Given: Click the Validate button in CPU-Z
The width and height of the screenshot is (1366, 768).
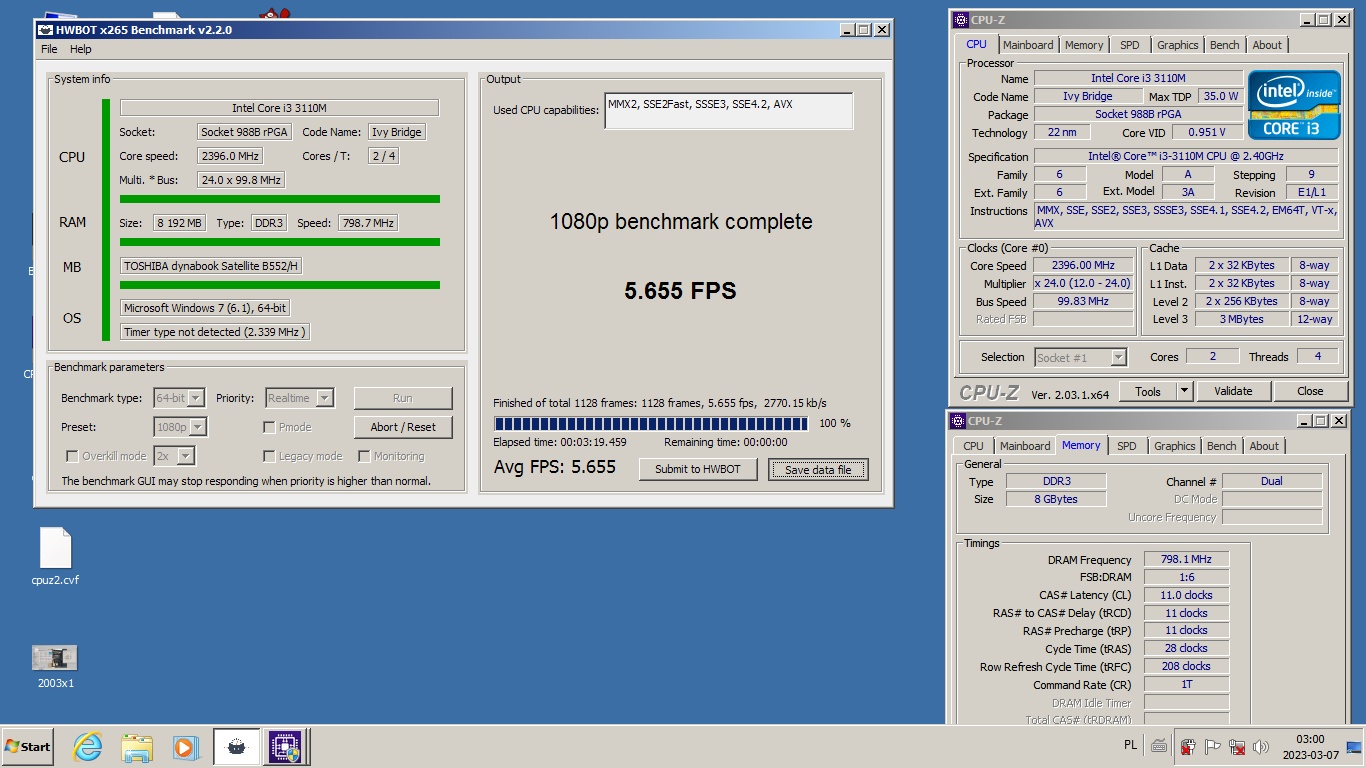Looking at the screenshot, I should click(1233, 391).
